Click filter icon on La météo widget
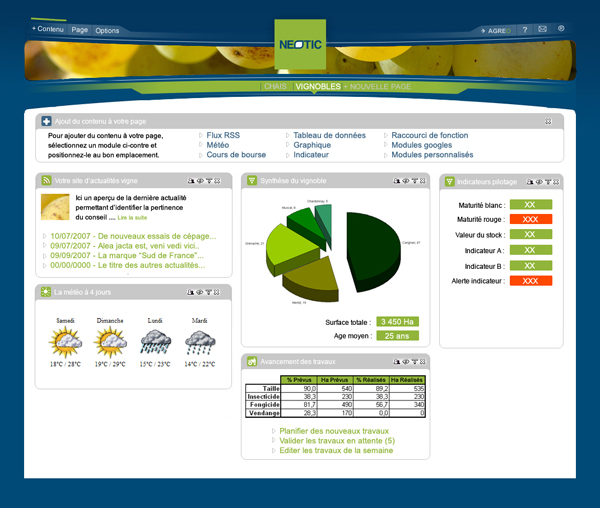 click(x=209, y=292)
